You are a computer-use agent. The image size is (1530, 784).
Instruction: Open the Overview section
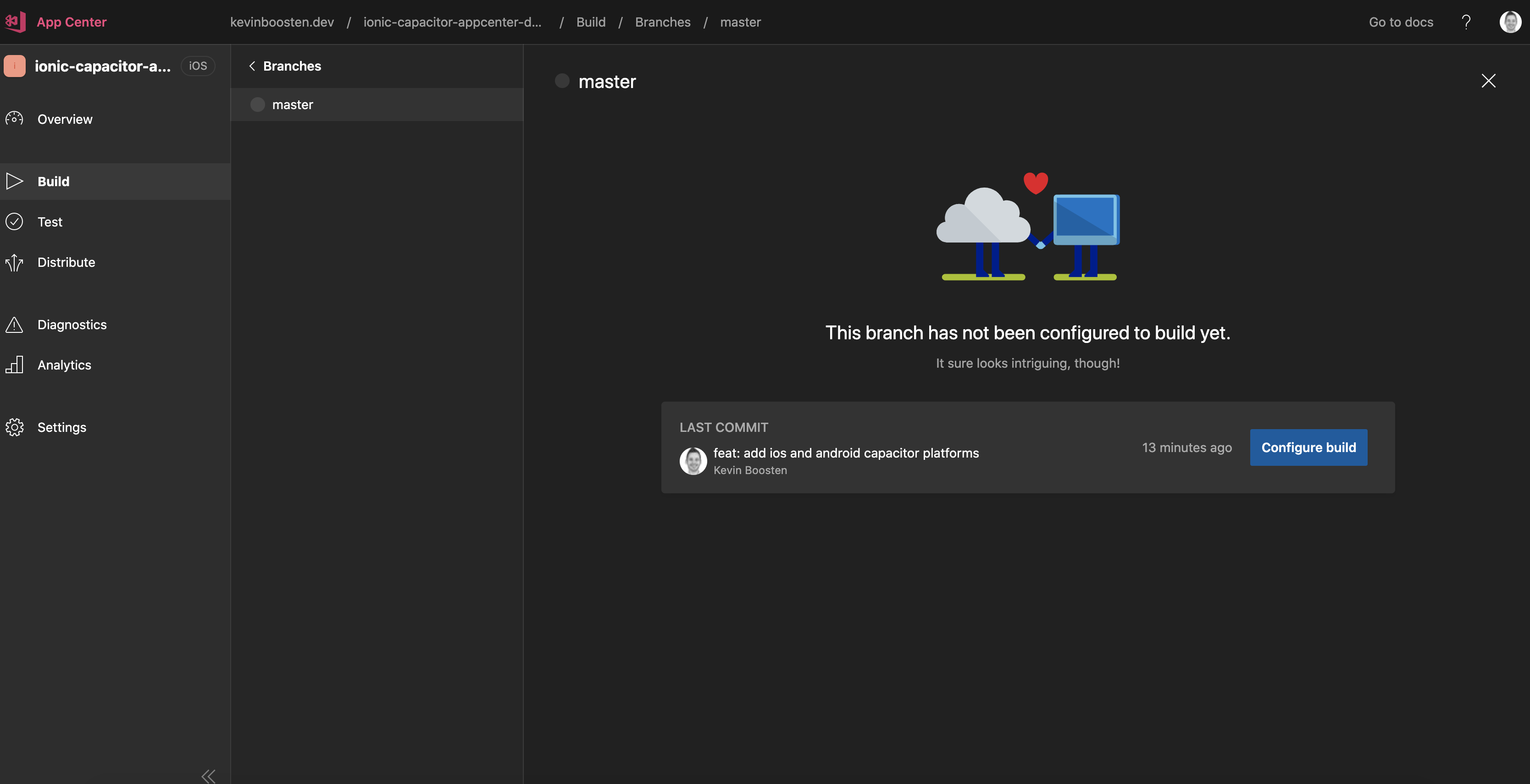pos(65,119)
